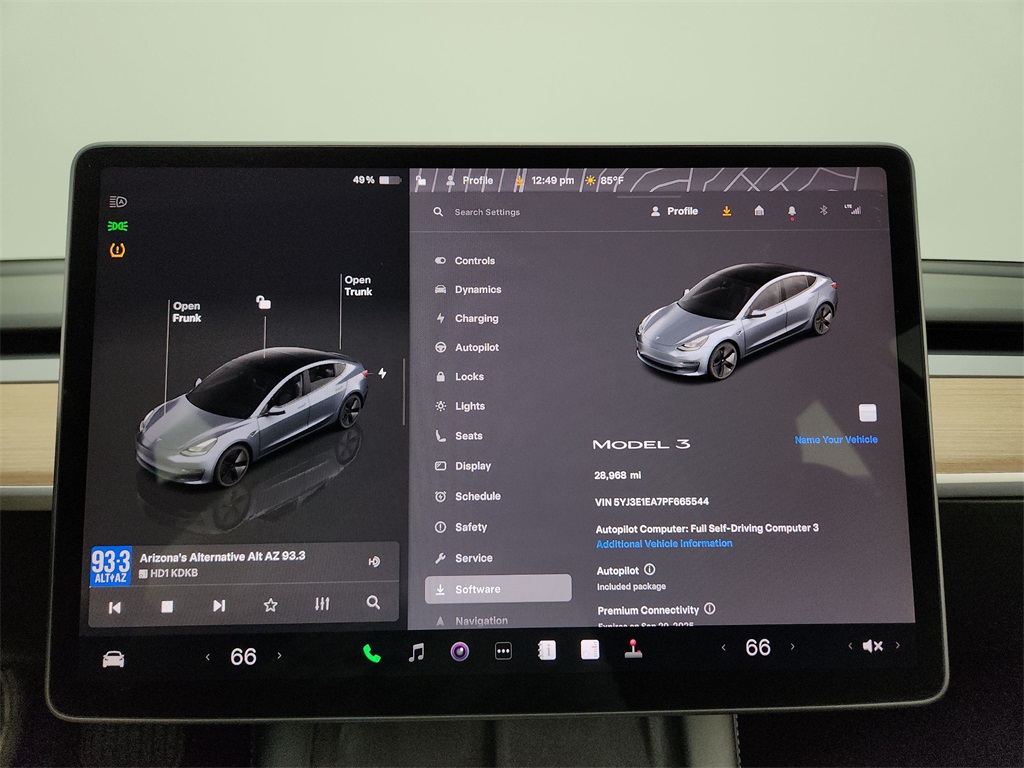Tap Open Trunk on car view

tap(358, 286)
